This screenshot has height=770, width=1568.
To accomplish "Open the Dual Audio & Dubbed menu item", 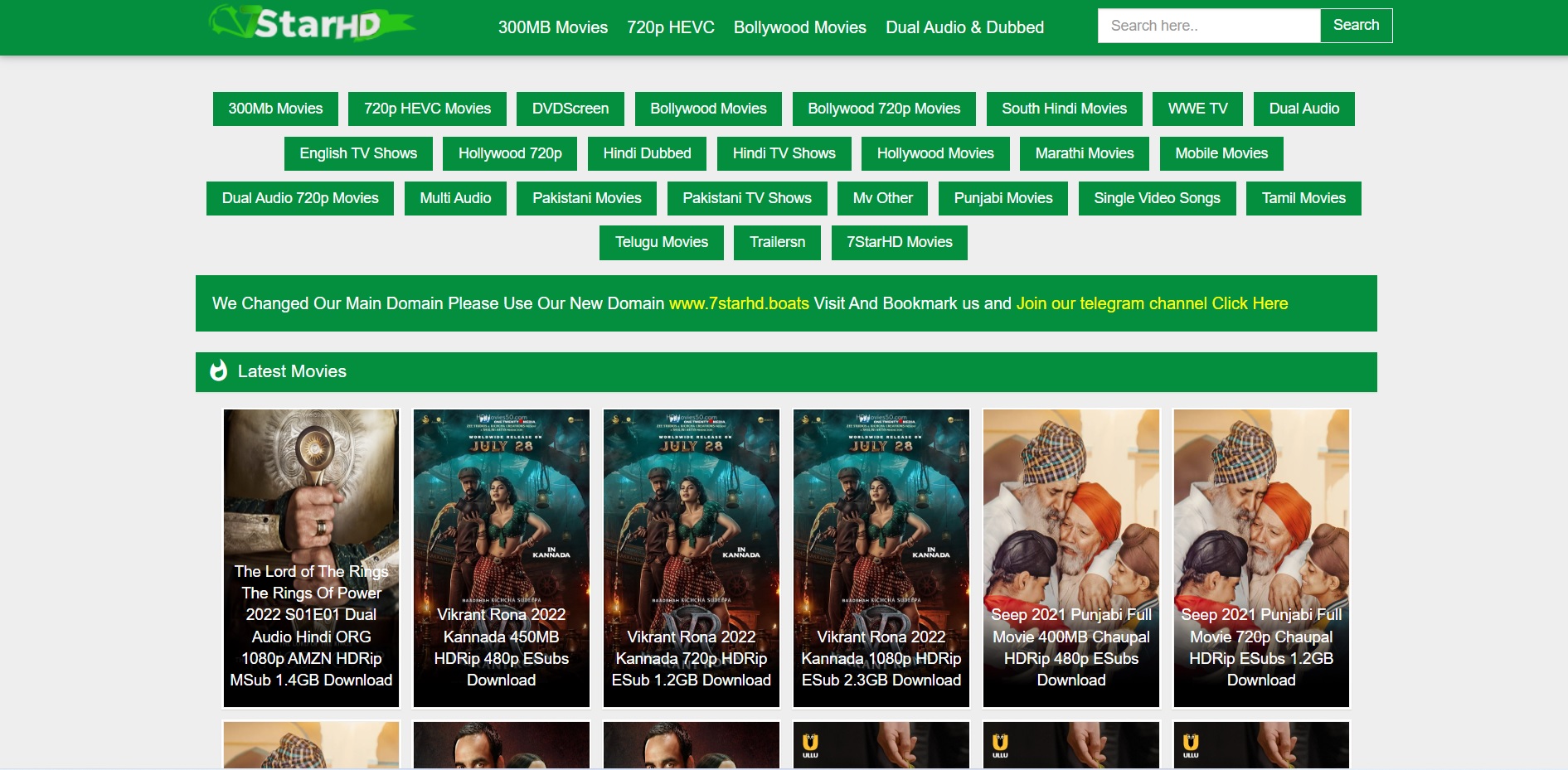I will point(964,27).
